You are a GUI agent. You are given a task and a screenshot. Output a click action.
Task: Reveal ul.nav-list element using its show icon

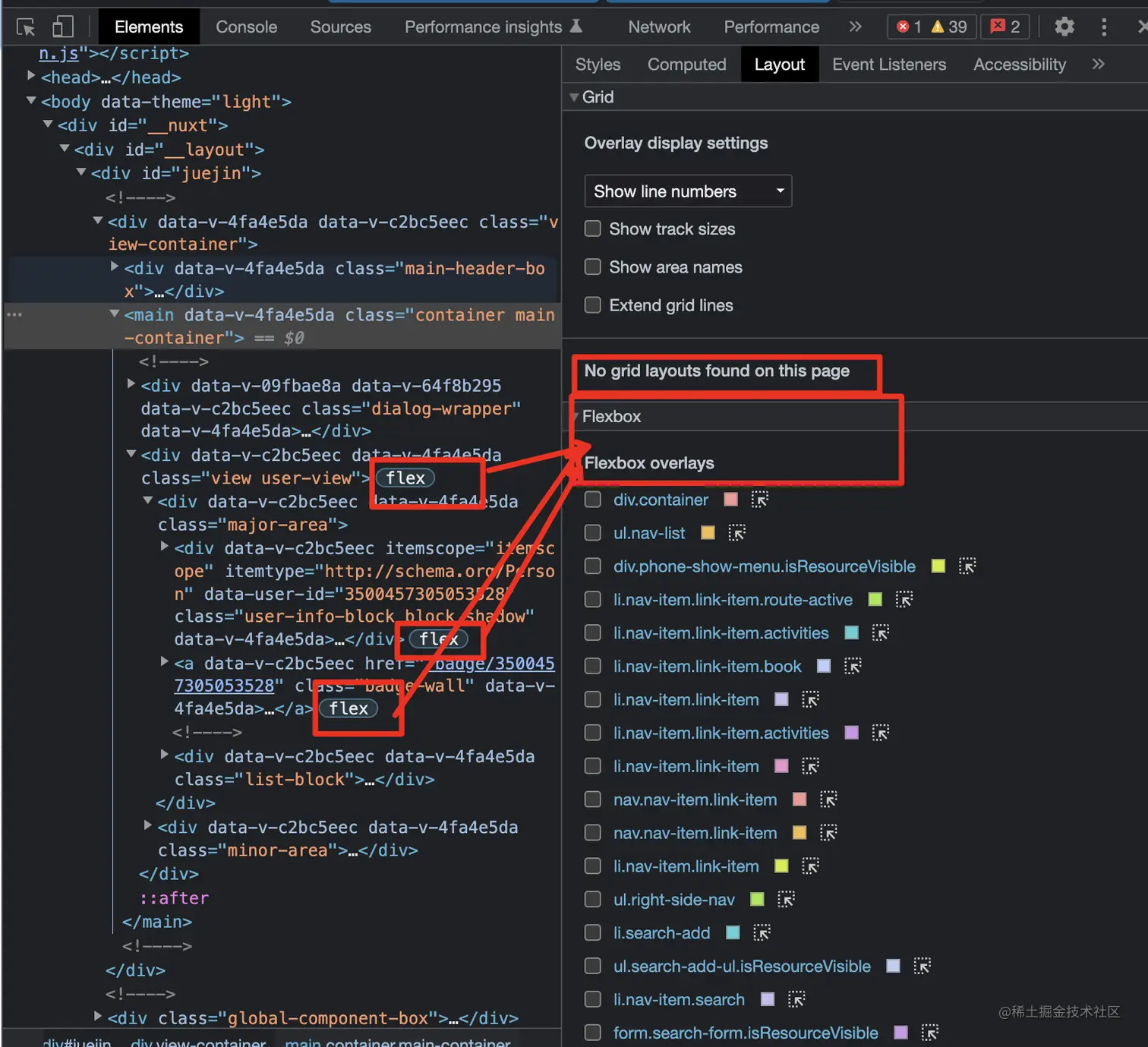pyautogui.click(x=736, y=533)
